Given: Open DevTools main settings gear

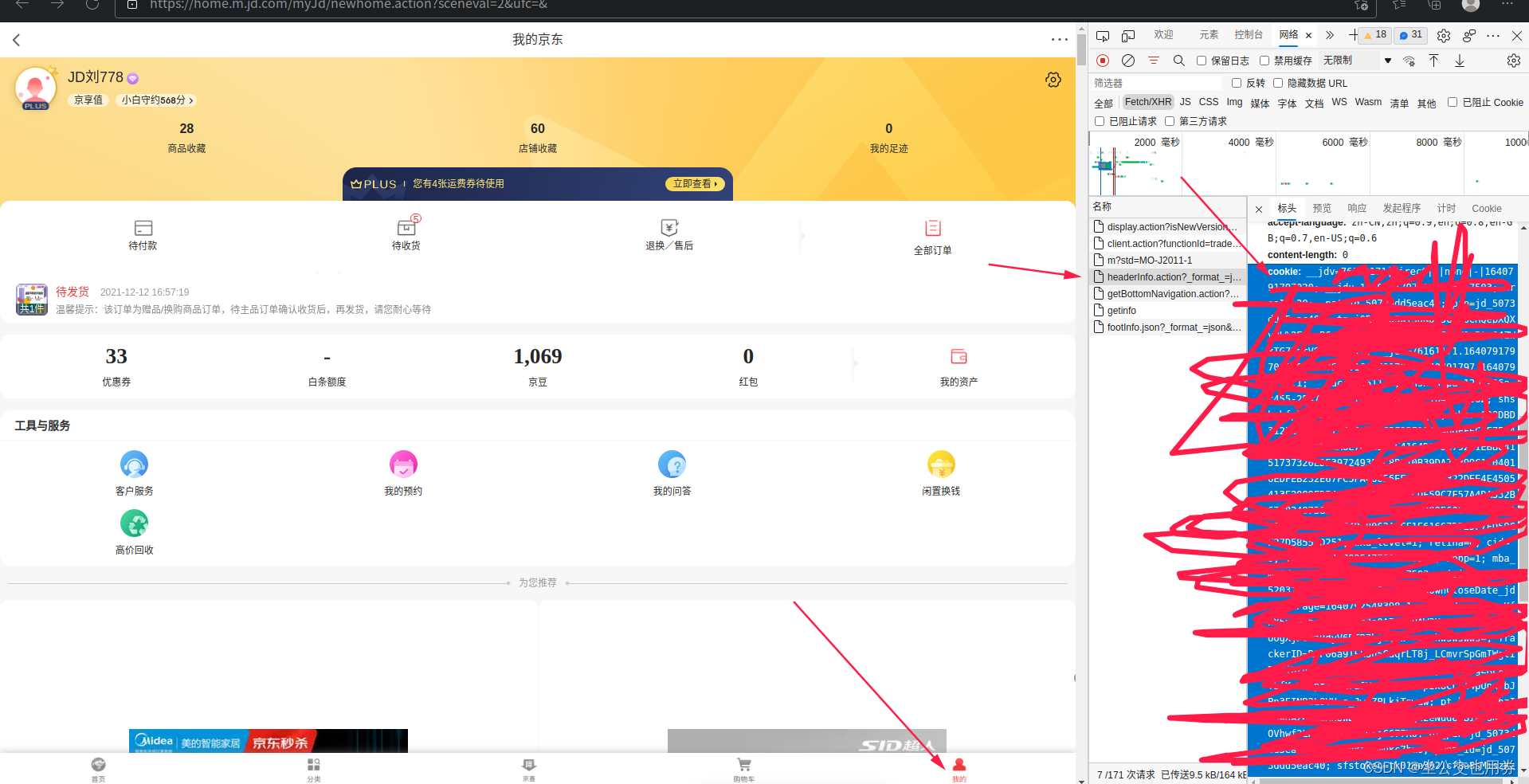Looking at the screenshot, I should 1444,36.
